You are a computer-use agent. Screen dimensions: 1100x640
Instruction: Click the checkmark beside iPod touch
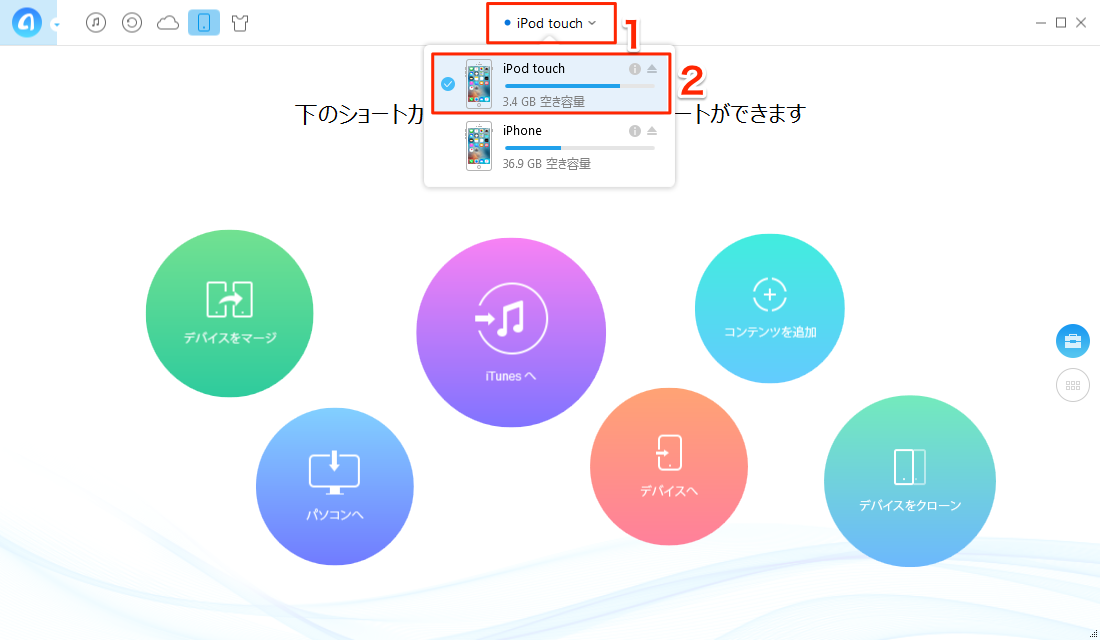[x=448, y=84]
